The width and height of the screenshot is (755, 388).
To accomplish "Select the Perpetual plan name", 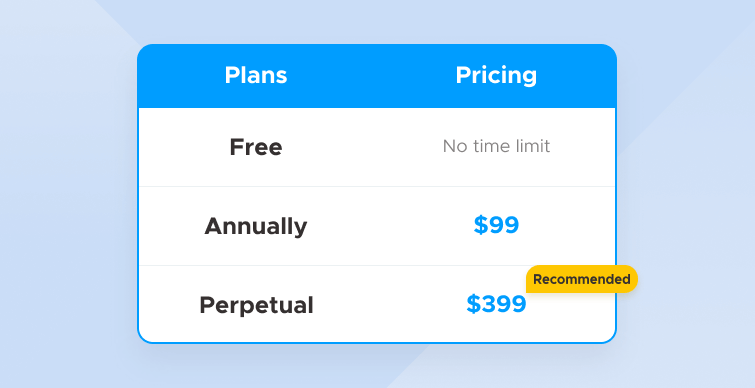I will 256,305.
